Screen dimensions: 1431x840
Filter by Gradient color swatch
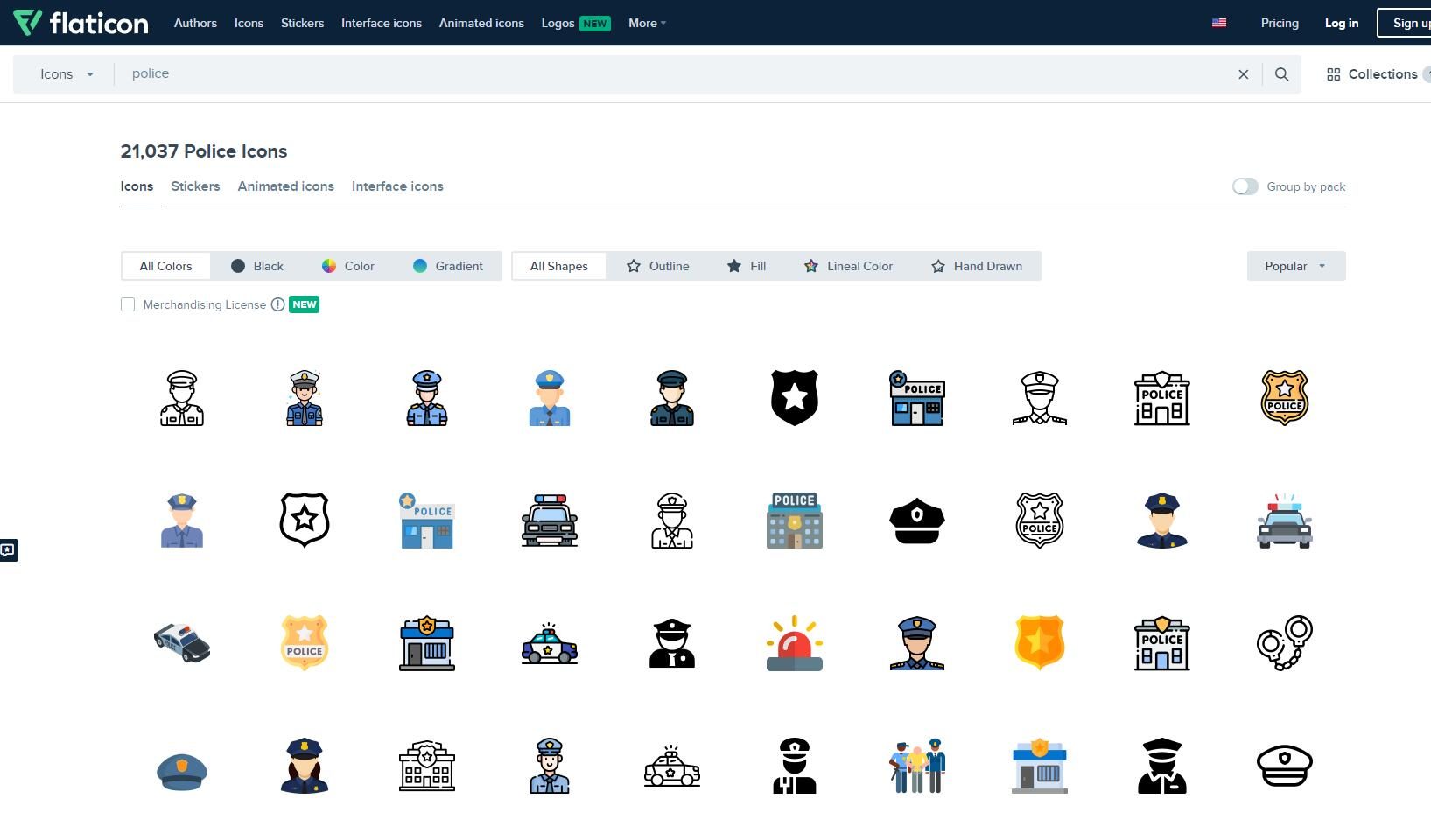447,266
